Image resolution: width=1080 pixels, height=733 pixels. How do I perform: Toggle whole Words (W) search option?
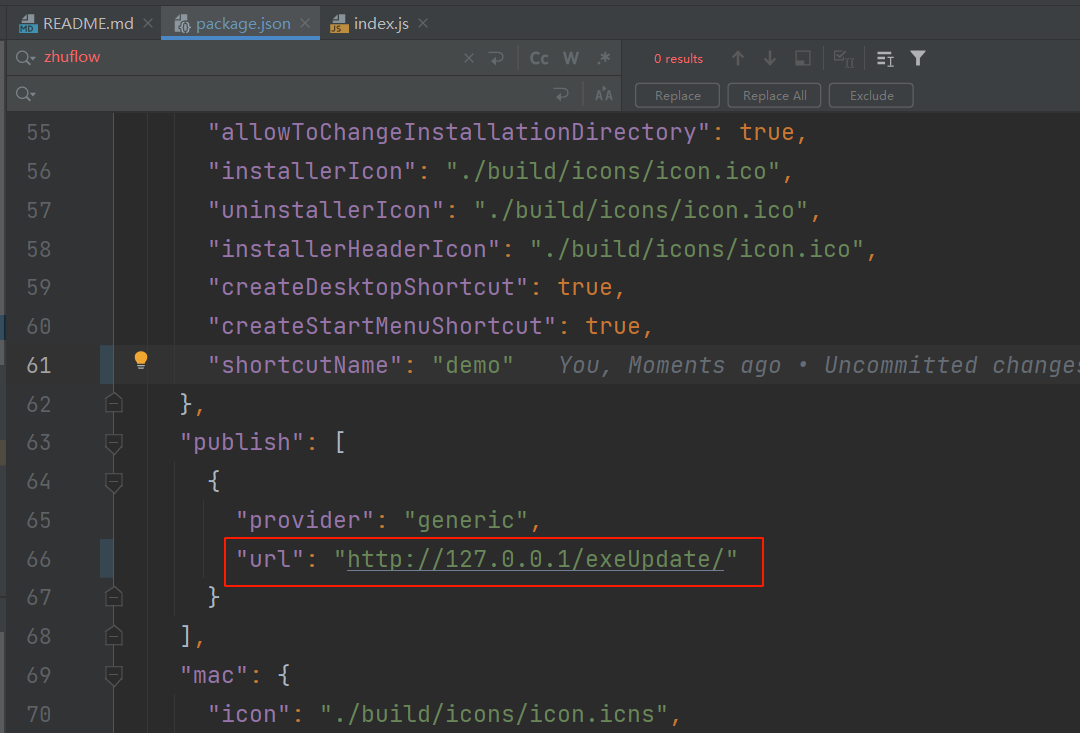point(571,58)
